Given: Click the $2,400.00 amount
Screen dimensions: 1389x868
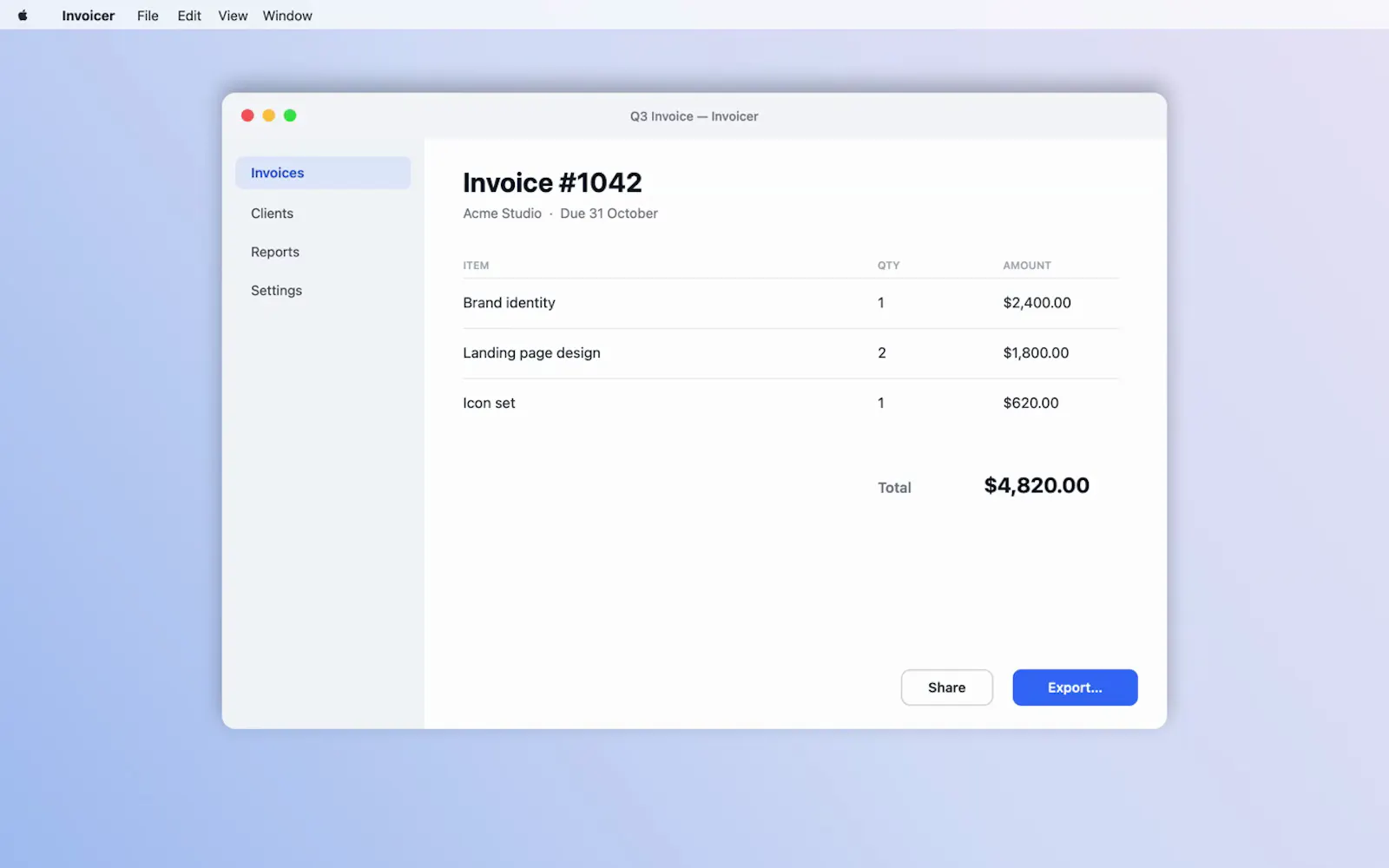Looking at the screenshot, I should [1037, 303].
